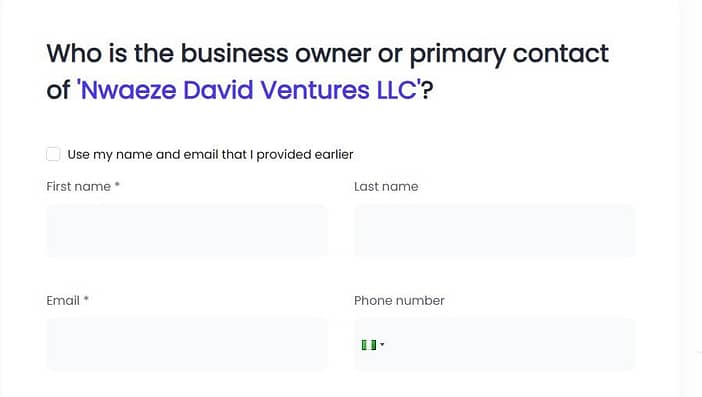Click 'primary contact' in the heading

[509, 54]
